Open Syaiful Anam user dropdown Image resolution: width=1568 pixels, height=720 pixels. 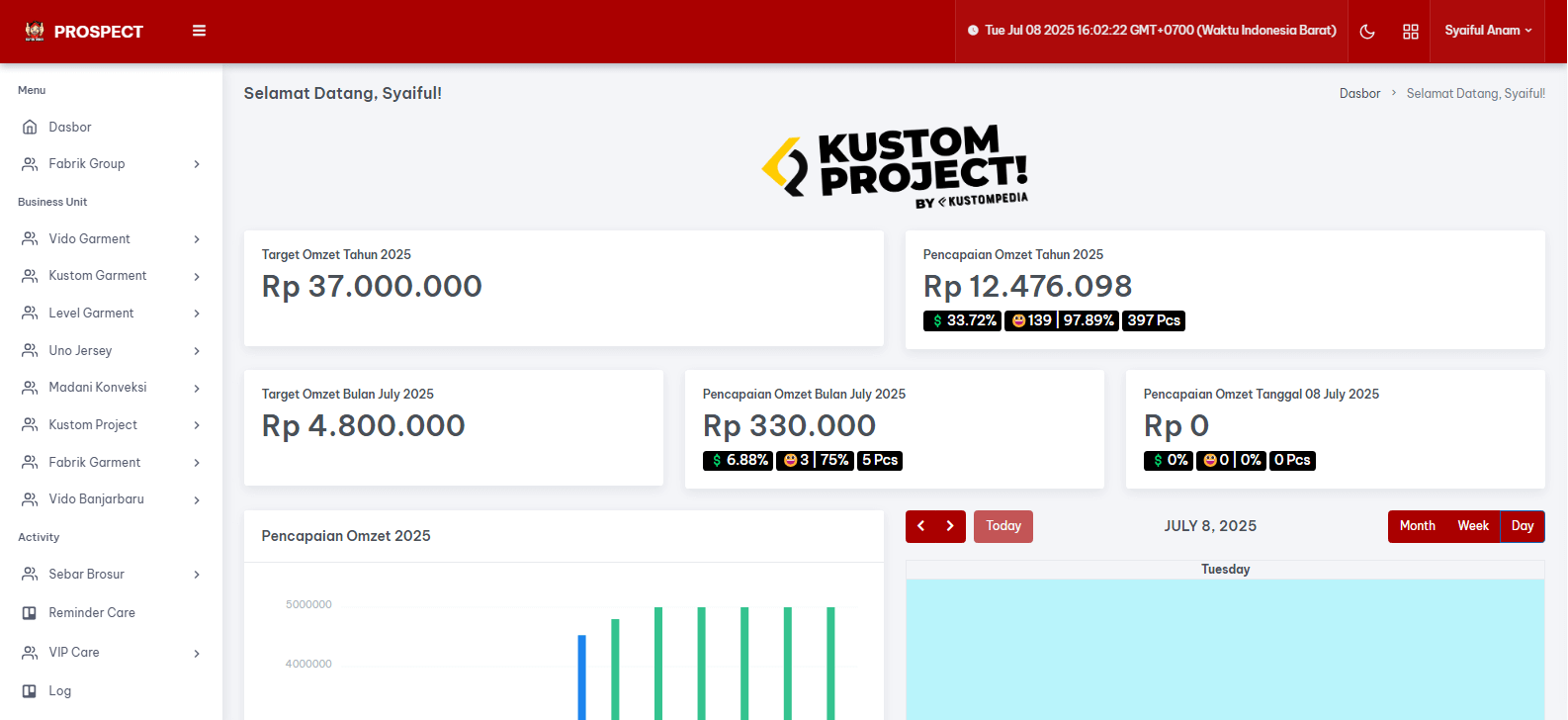pyautogui.click(x=1488, y=31)
